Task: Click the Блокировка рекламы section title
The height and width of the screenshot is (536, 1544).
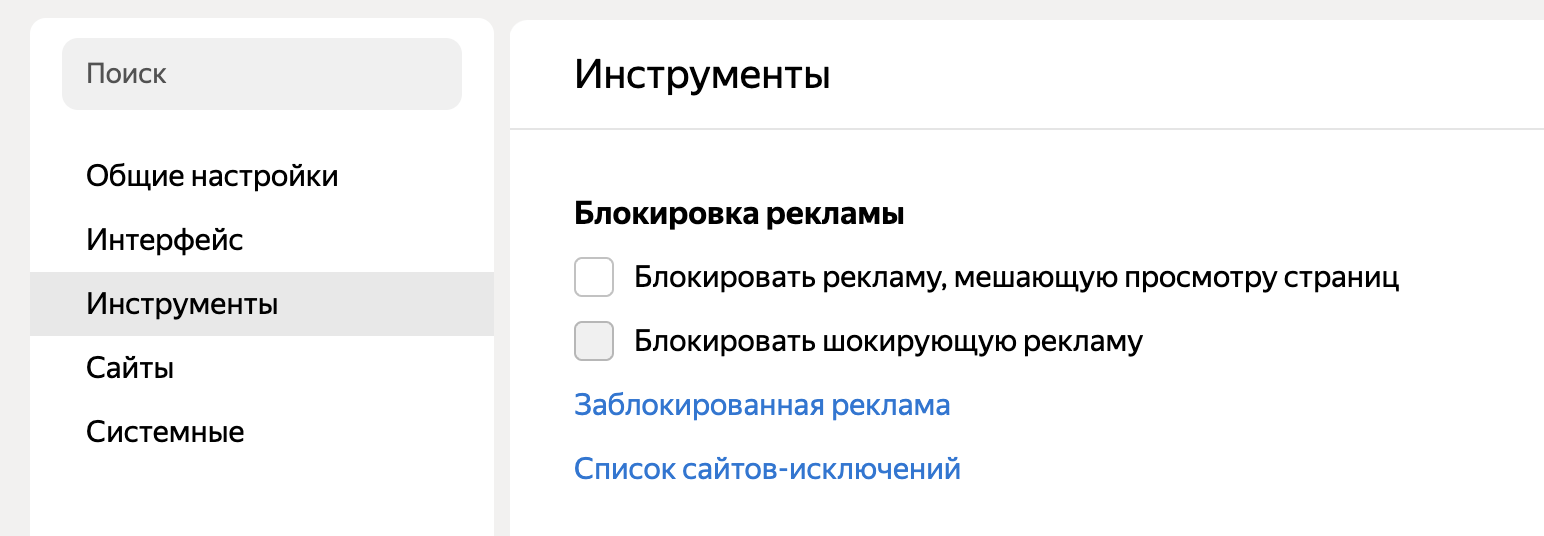Action: [739, 213]
